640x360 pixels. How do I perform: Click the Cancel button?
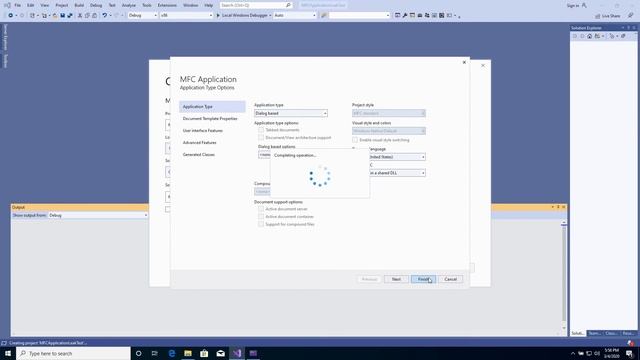click(x=450, y=279)
